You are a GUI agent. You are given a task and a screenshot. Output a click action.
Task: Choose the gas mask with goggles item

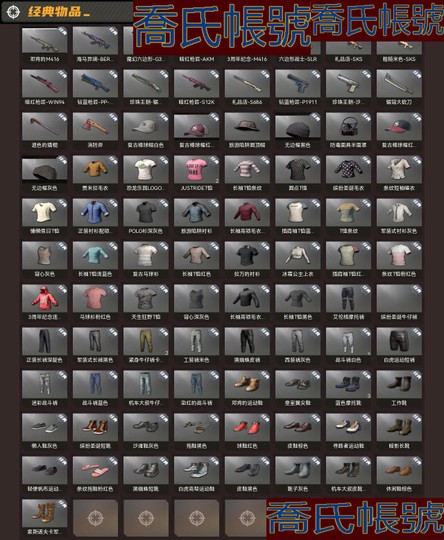[x=348, y=131]
